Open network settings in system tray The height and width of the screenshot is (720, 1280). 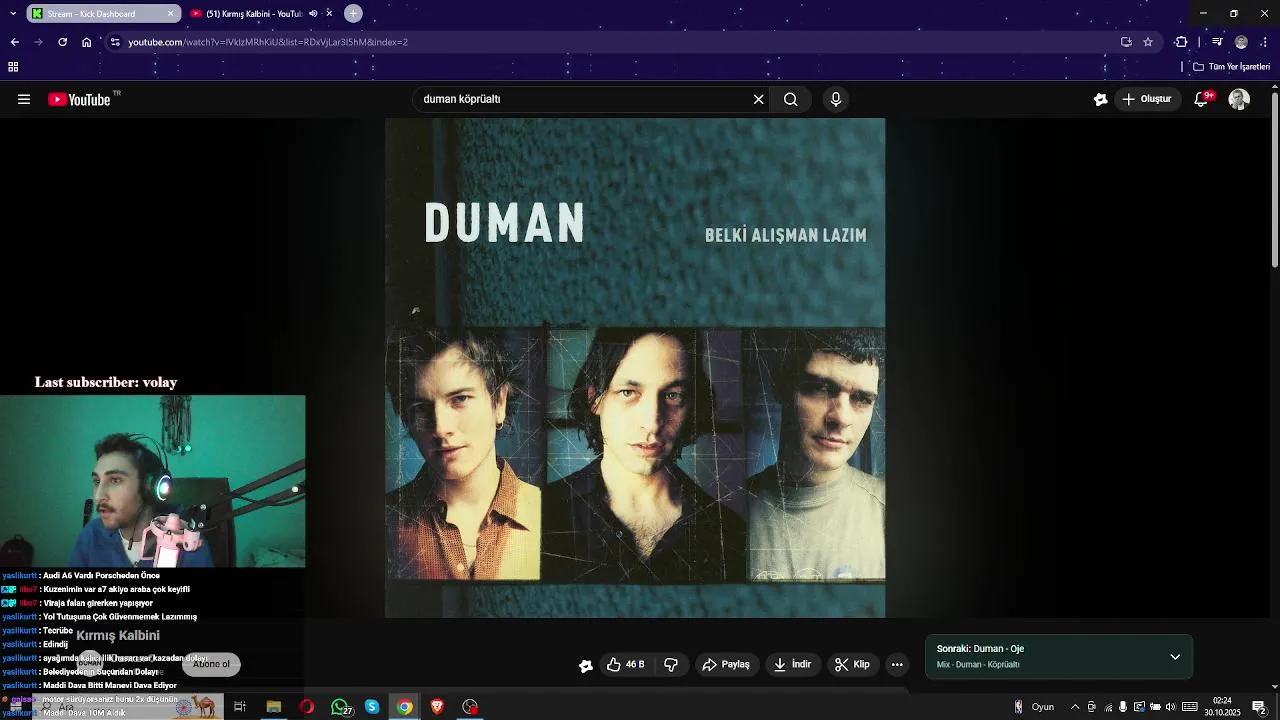coord(1108,707)
